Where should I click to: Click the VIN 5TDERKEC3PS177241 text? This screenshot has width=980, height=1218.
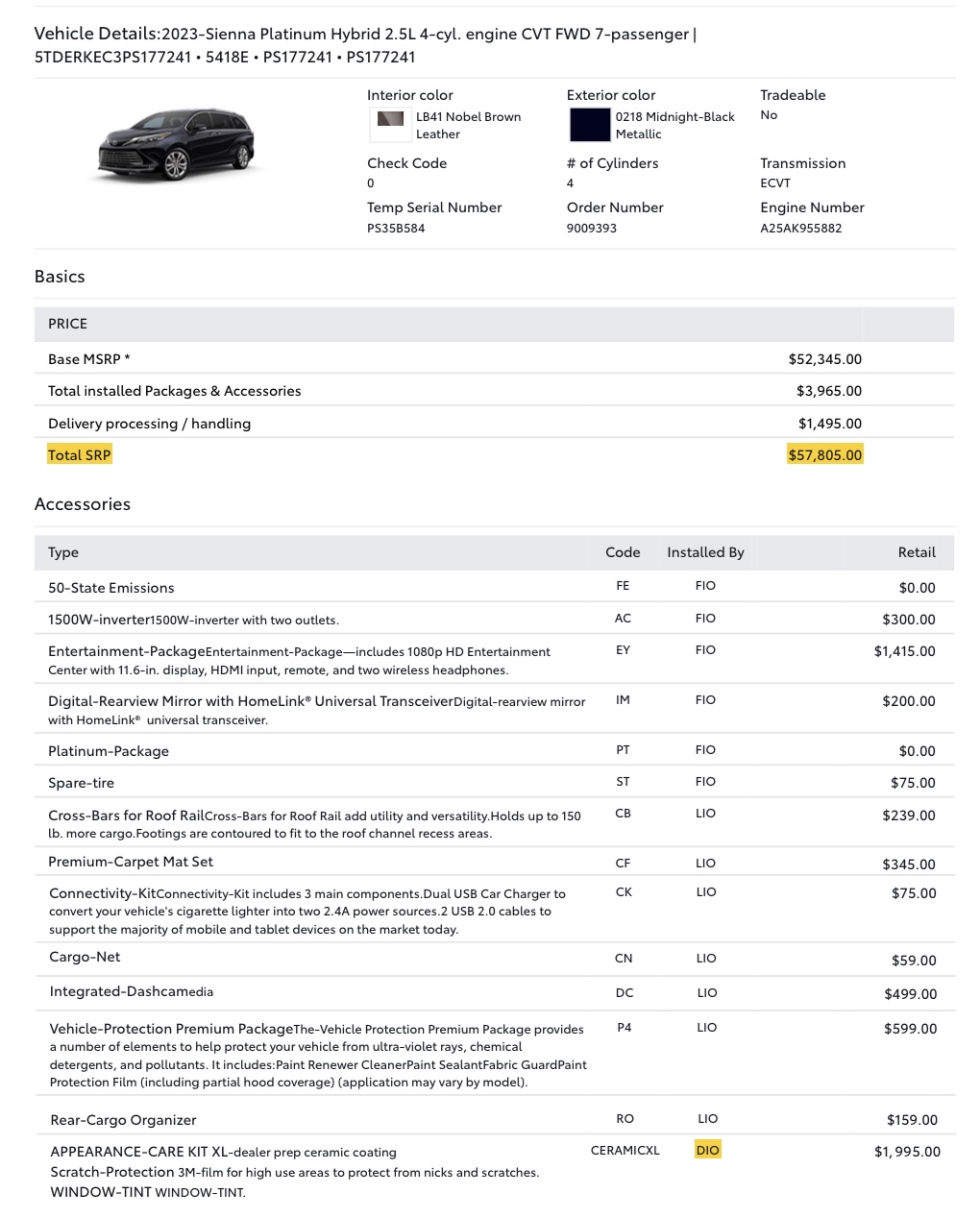coord(112,57)
